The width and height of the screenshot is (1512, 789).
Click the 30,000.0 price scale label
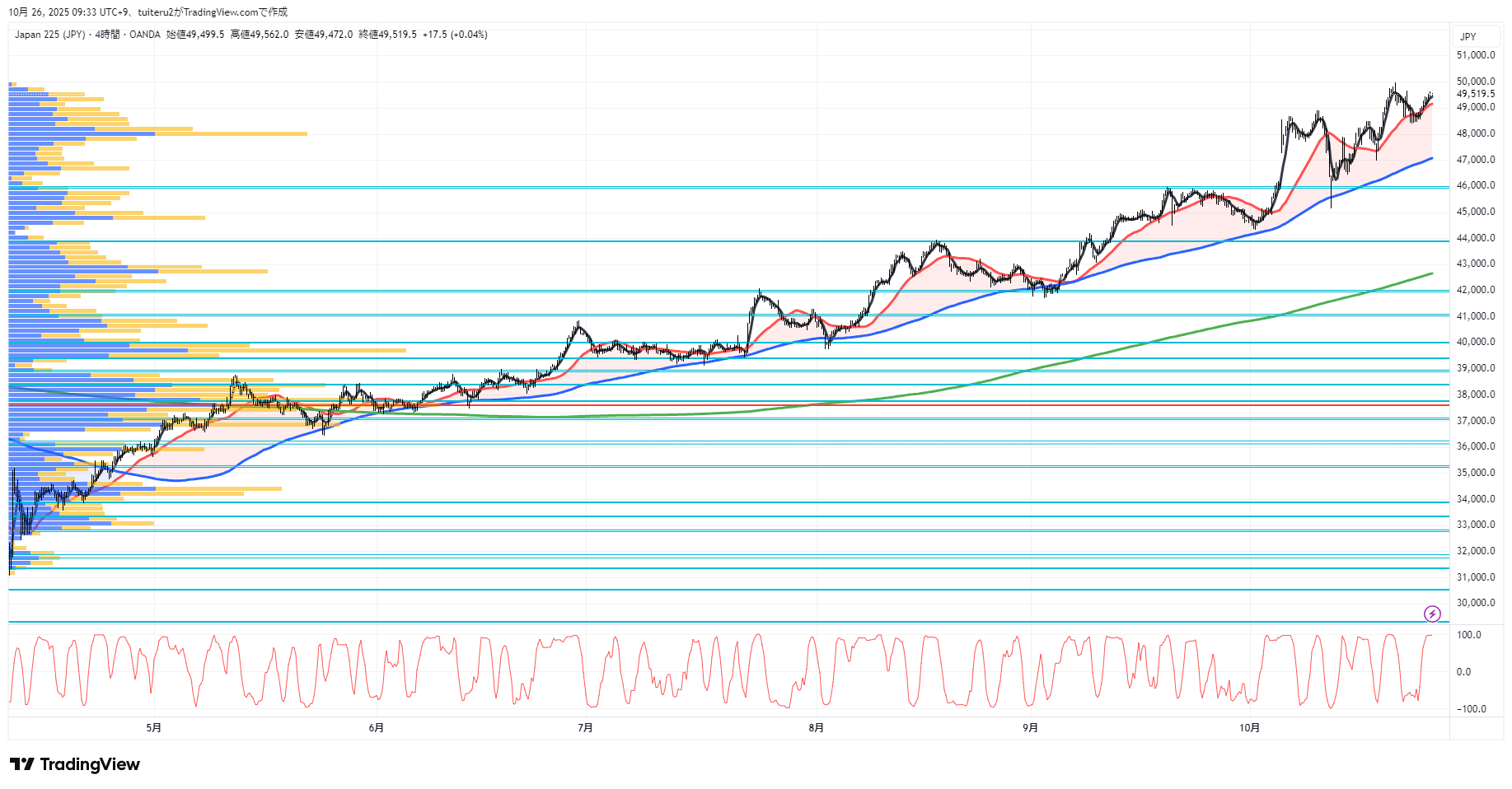point(1475,603)
